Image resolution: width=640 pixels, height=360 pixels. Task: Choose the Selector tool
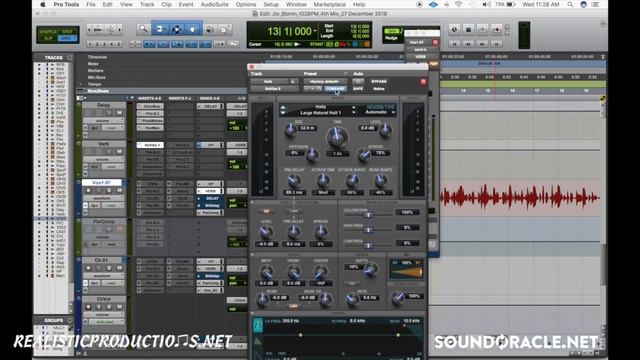point(176,29)
